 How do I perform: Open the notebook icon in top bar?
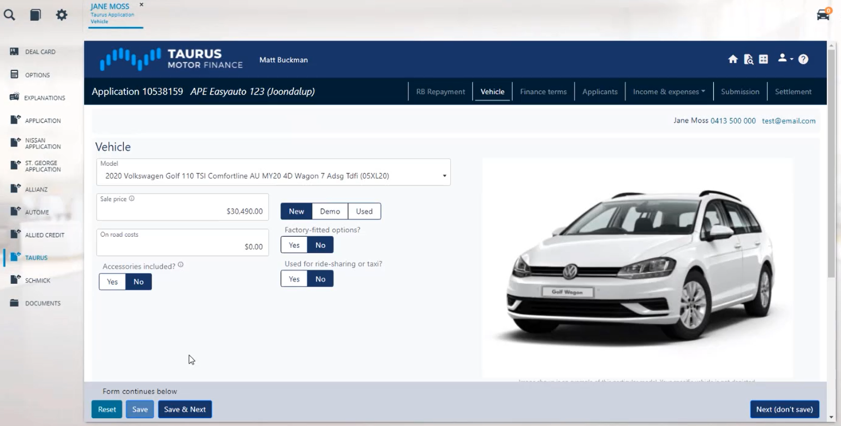point(35,15)
